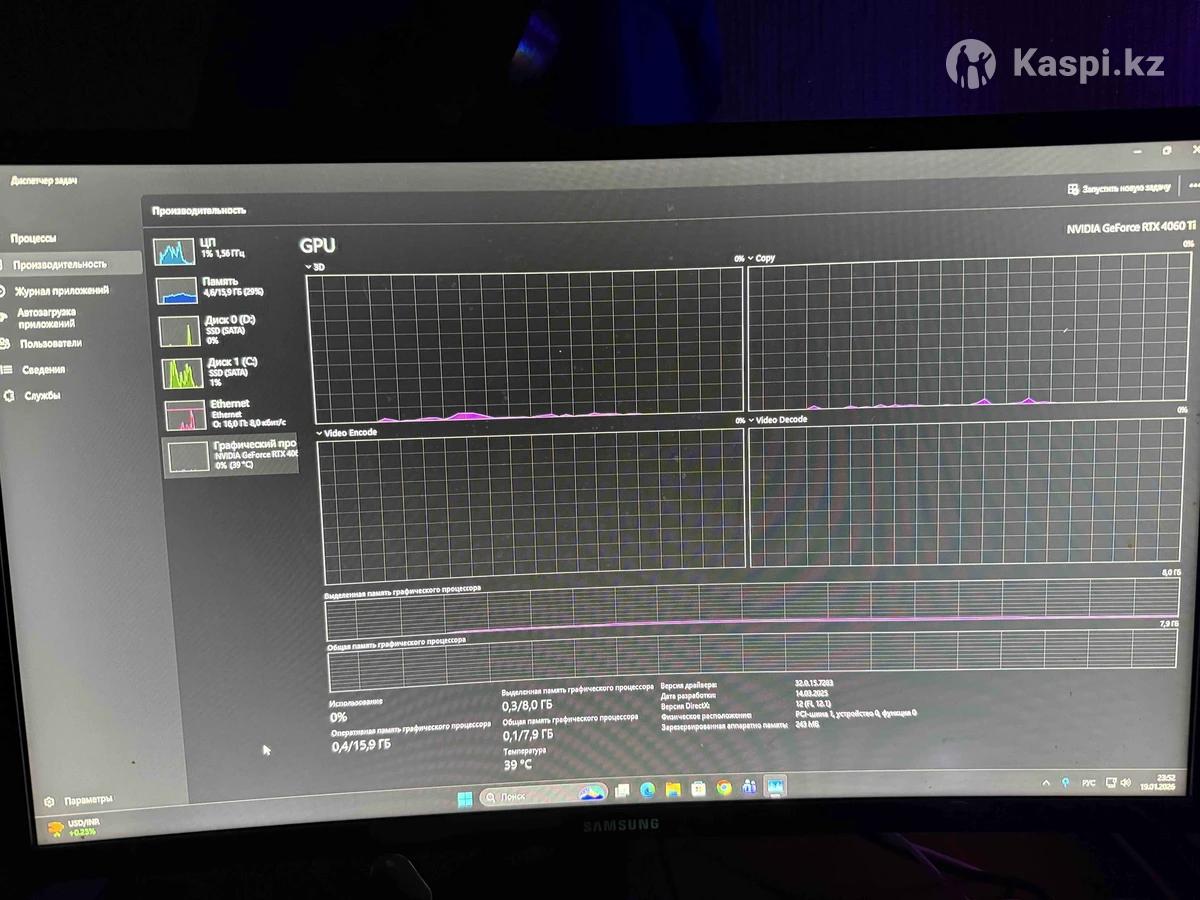Click Запустить новую задачу button
Viewport: 1200px width, 900px height.
[x=1118, y=188]
